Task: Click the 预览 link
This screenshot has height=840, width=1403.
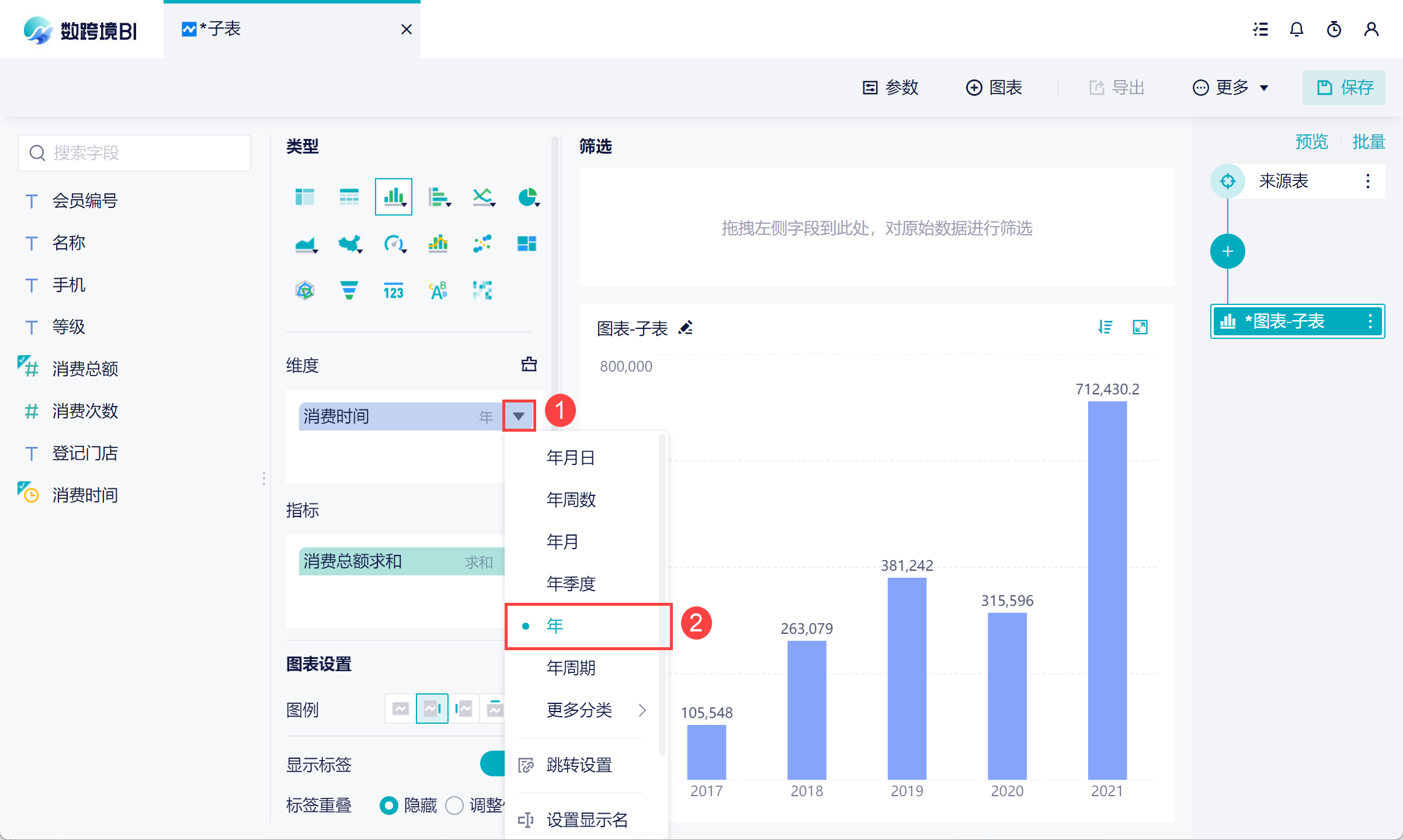Action: (1311, 141)
